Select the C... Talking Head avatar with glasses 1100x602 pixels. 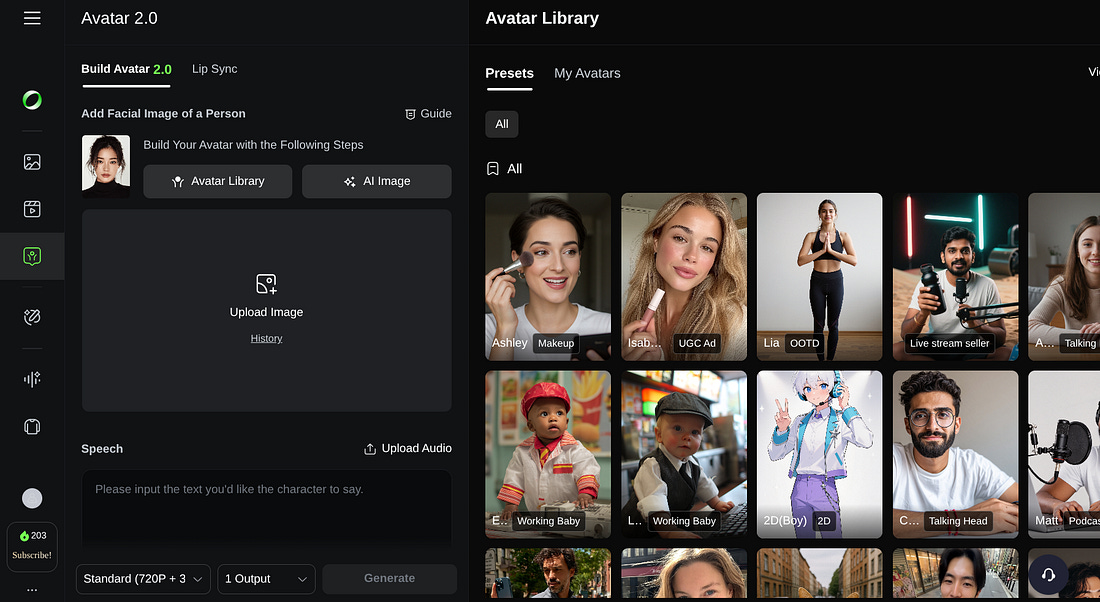[x=955, y=455]
